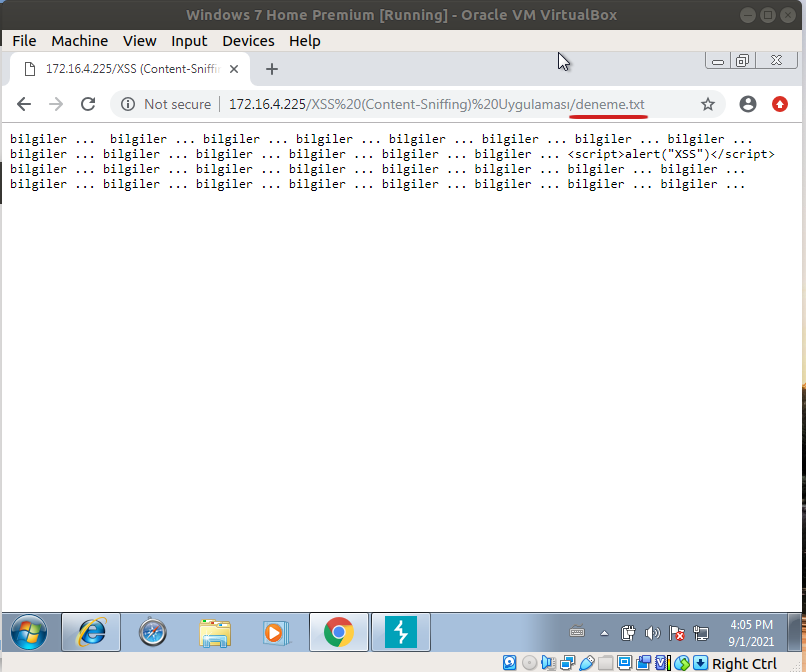
Task: Minimize the Chrome window inside the VM
Action: tap(718, 61)
